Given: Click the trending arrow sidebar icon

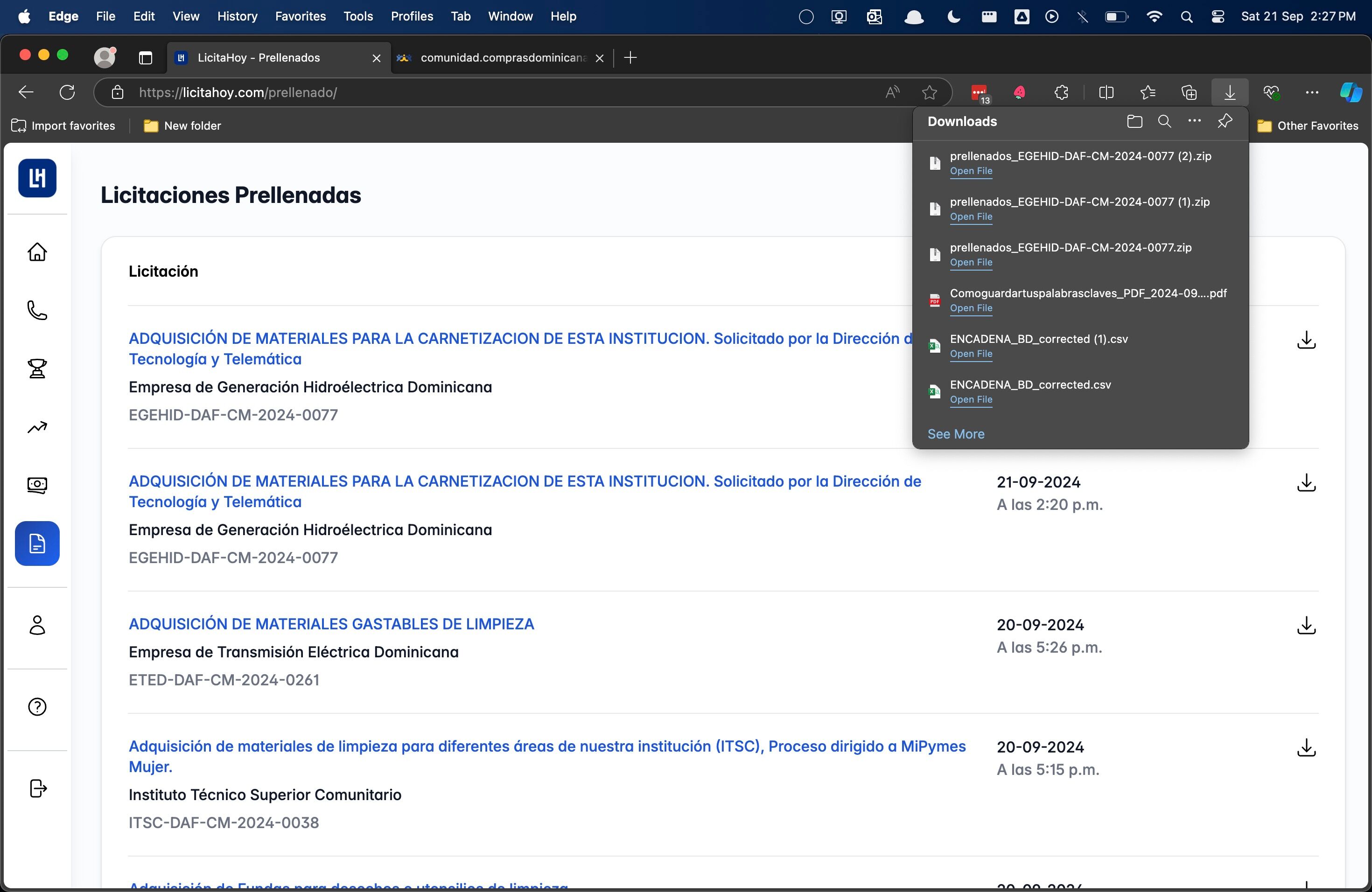Looking at the screenshot, I should (37, 427).
